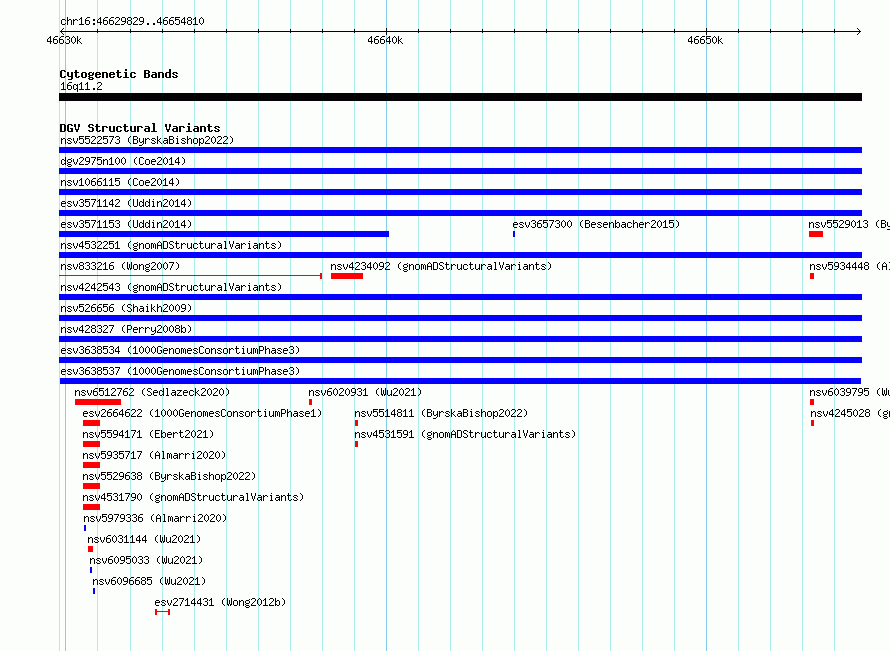The height and width of the screenshot is (651, 890).
Task: Select the nsv6031144 (Wu2021) label
Action: coord(144,539)
